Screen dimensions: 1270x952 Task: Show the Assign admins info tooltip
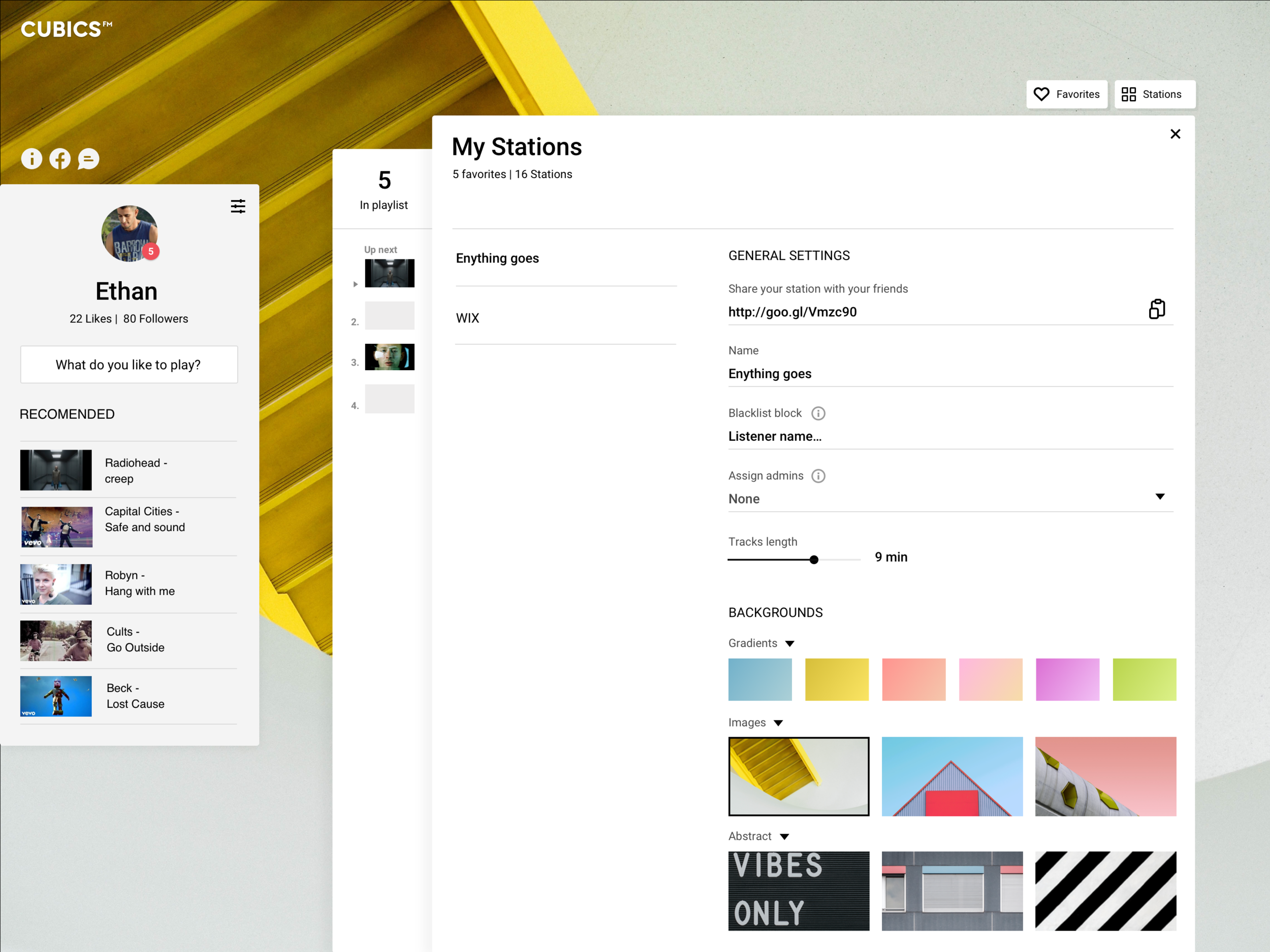[x=818, y=476]
